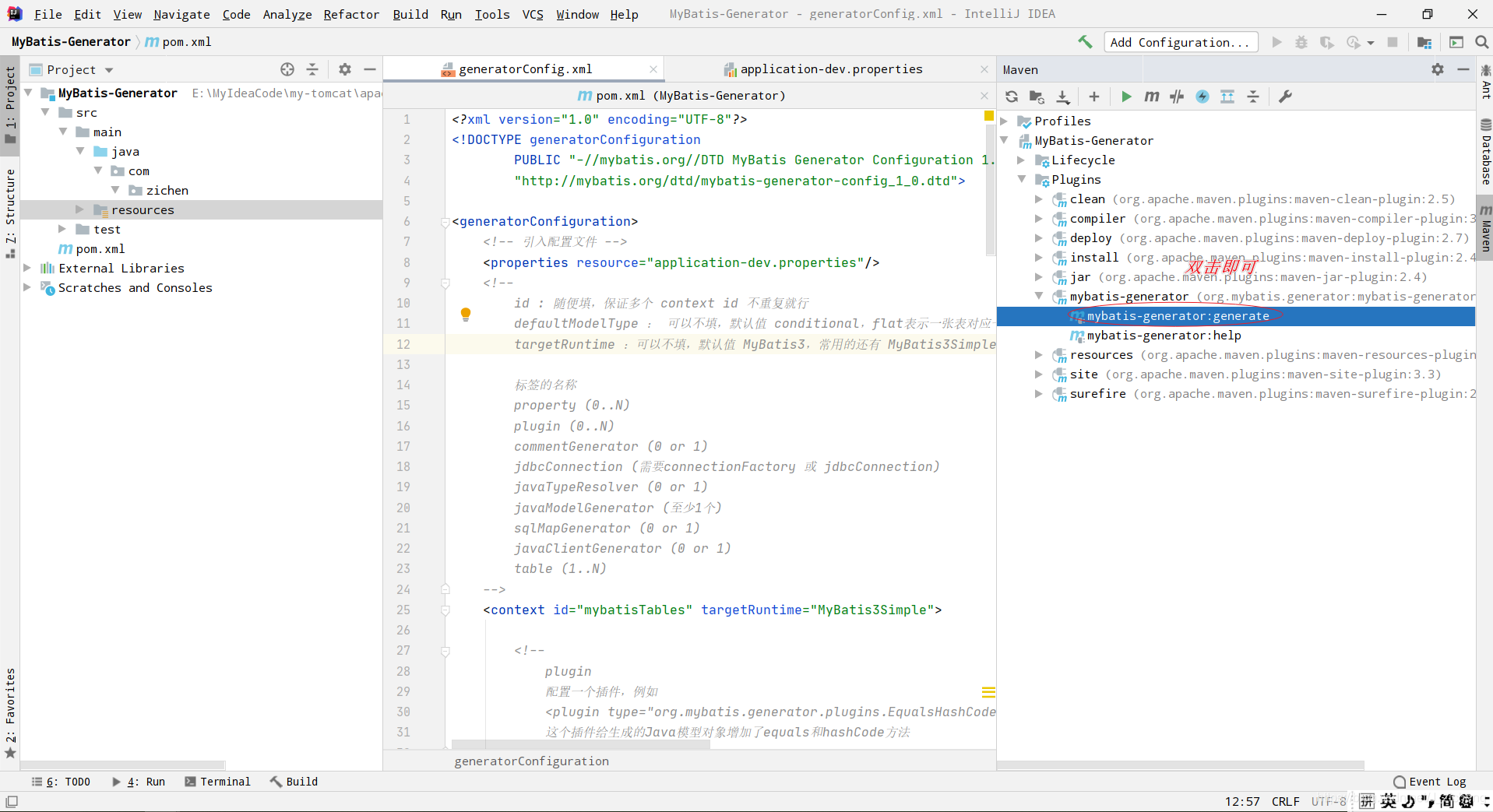Viewport: 1493px width, 812px height.
Task: Fold the generatorConfiguration tag at line 6
Action: [445, 222]
